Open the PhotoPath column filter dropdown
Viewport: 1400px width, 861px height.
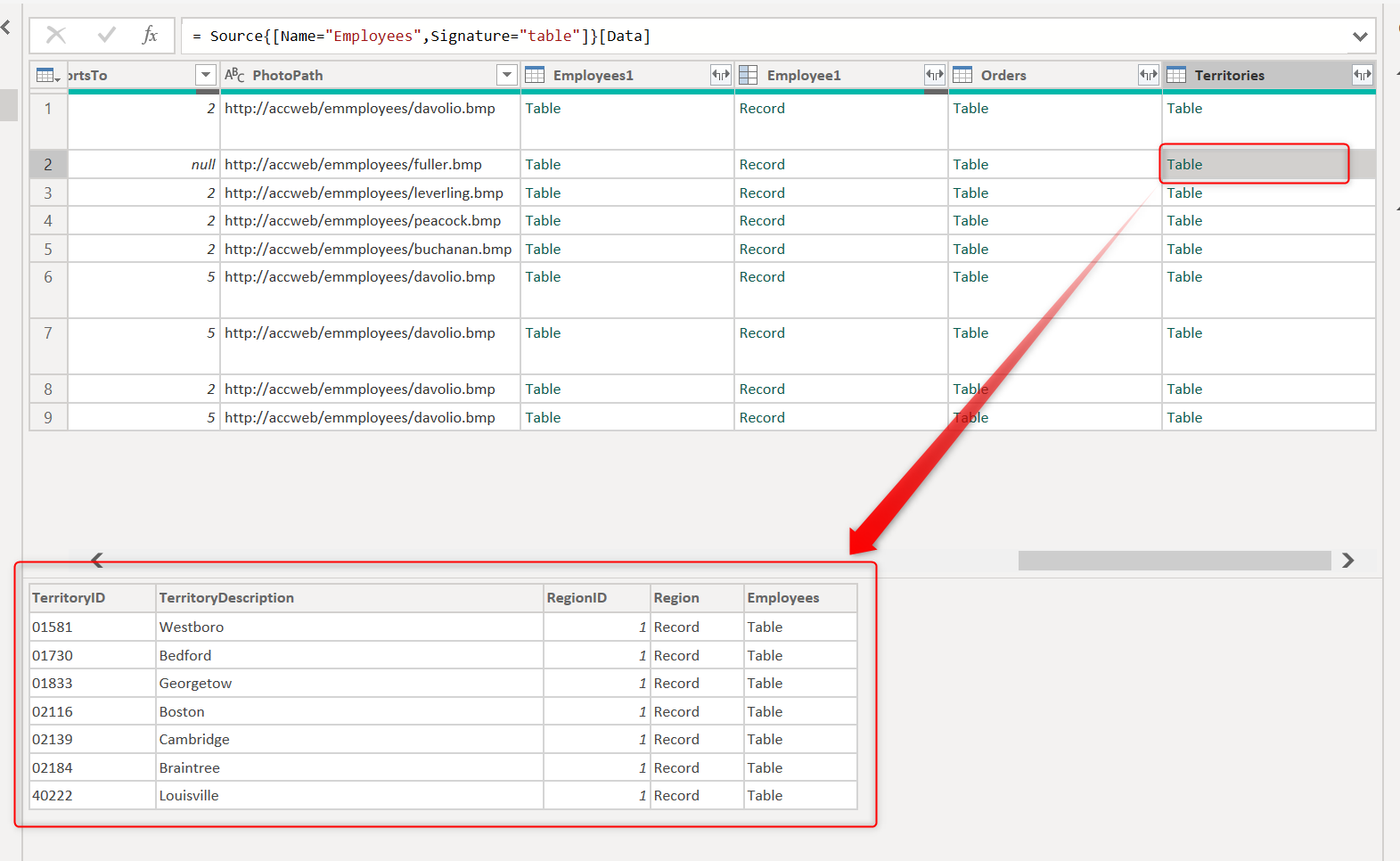pyautogui.click(x=507, y=76)
